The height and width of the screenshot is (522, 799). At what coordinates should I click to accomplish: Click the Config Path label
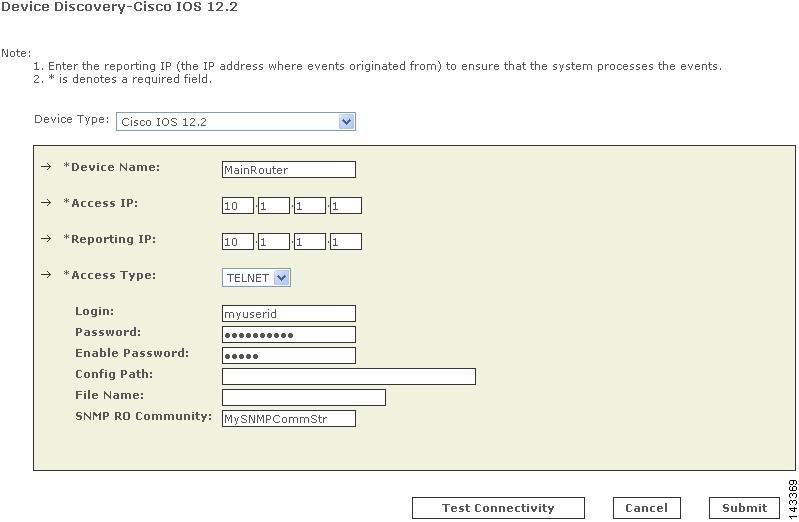click(114, 374)
